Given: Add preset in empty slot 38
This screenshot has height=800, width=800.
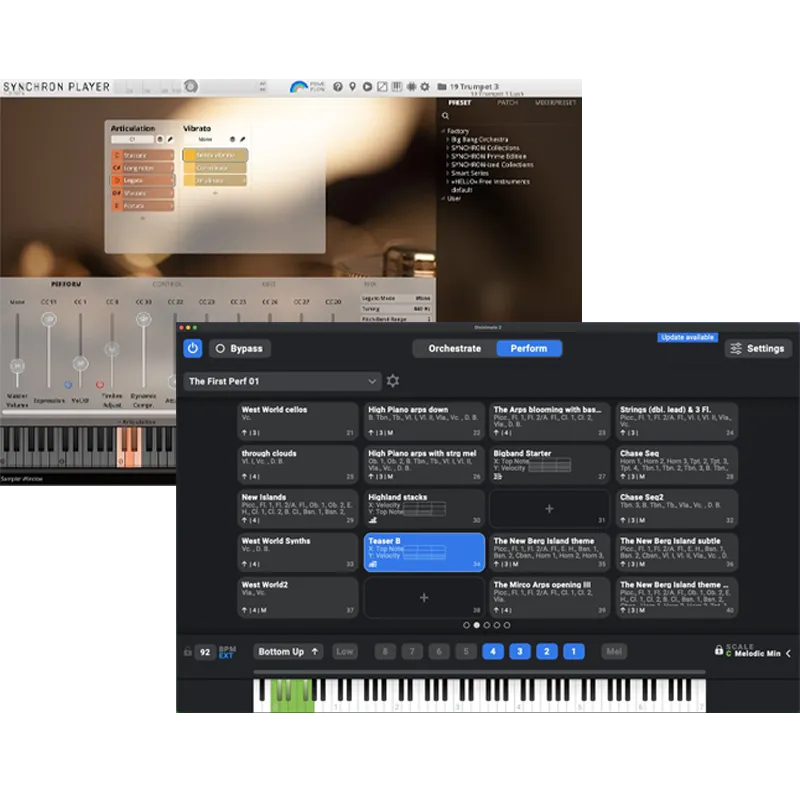Looking at the screenshot, I should click(424, 597).
